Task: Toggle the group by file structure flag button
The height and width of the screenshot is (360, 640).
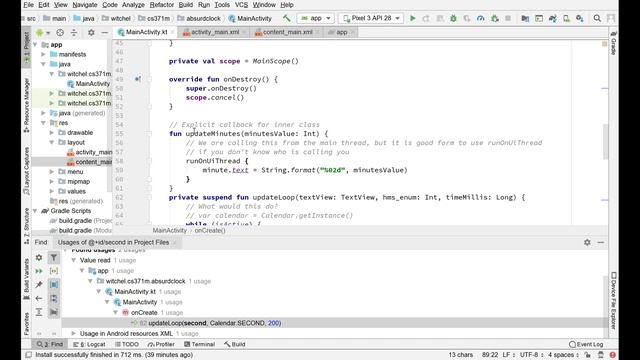Action: click(53, 312)
